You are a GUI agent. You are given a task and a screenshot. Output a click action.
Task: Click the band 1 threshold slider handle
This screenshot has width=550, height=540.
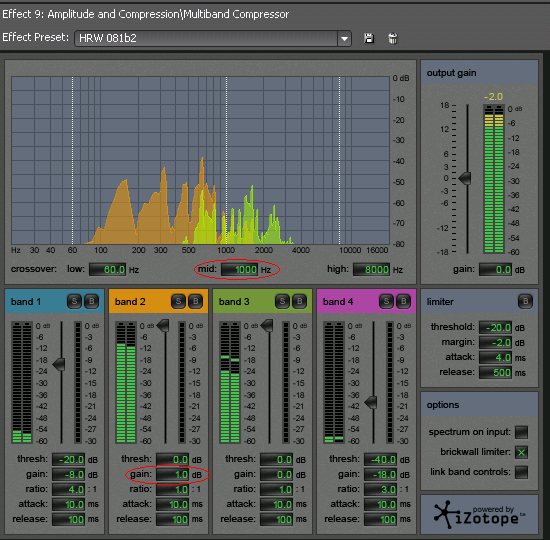tap(59, 364)
